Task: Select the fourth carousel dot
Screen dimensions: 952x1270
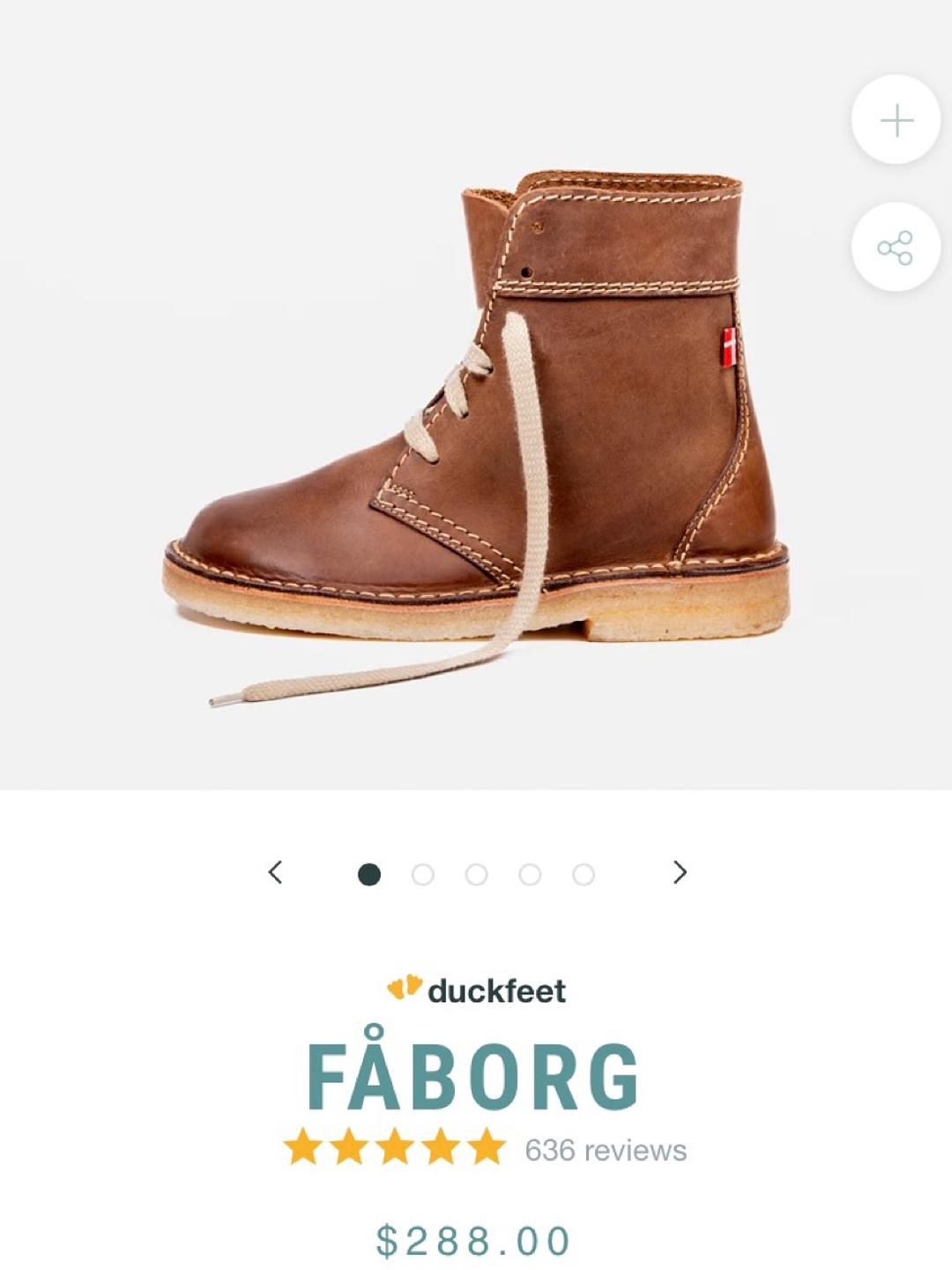Action: tap(530, 874)
